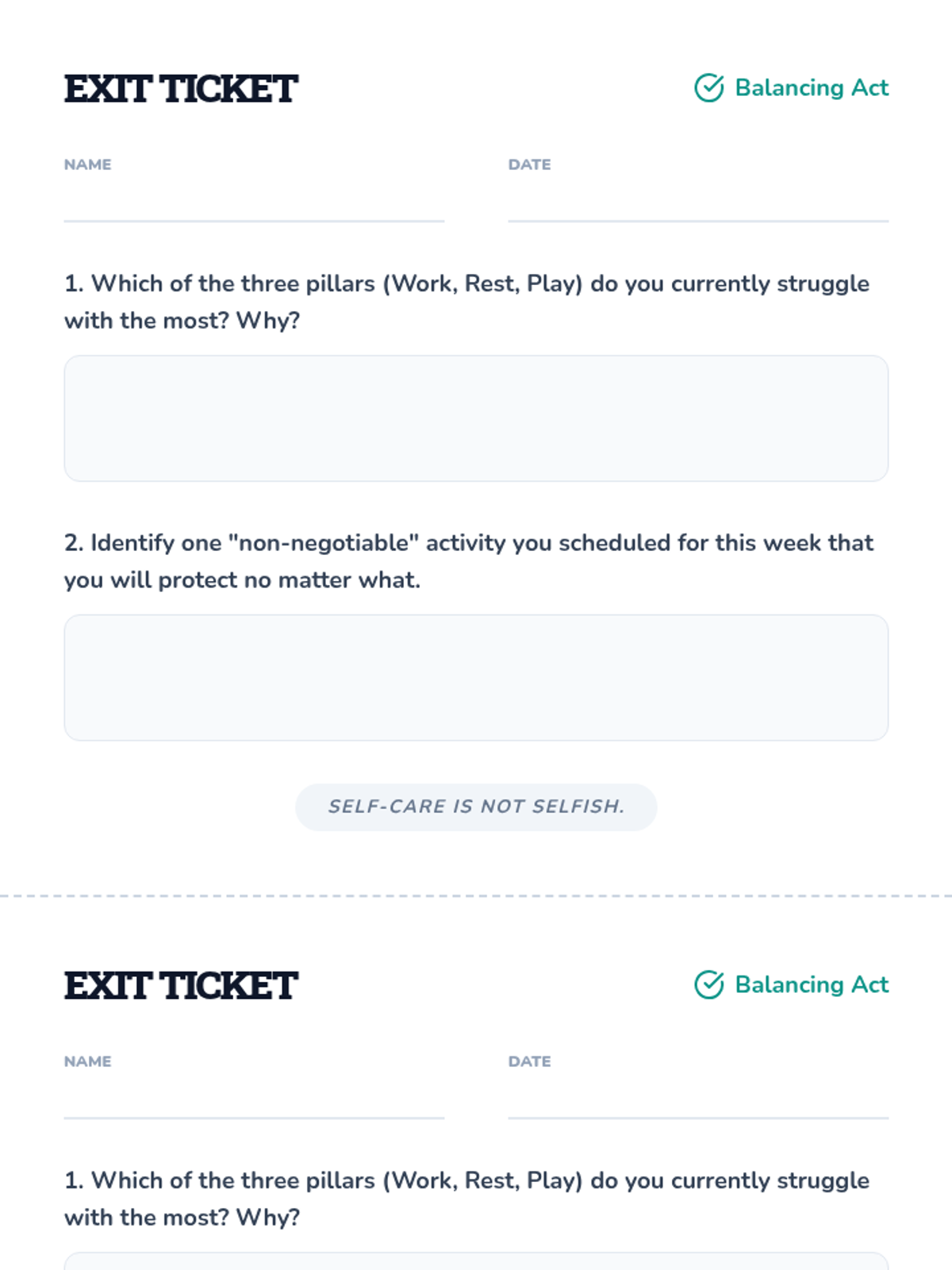Select the second ticket's question 1 pillars text
Image resolution: width=952 pixels, height=1270 pixels.
pyautogui.click(x=467, y=1199)
